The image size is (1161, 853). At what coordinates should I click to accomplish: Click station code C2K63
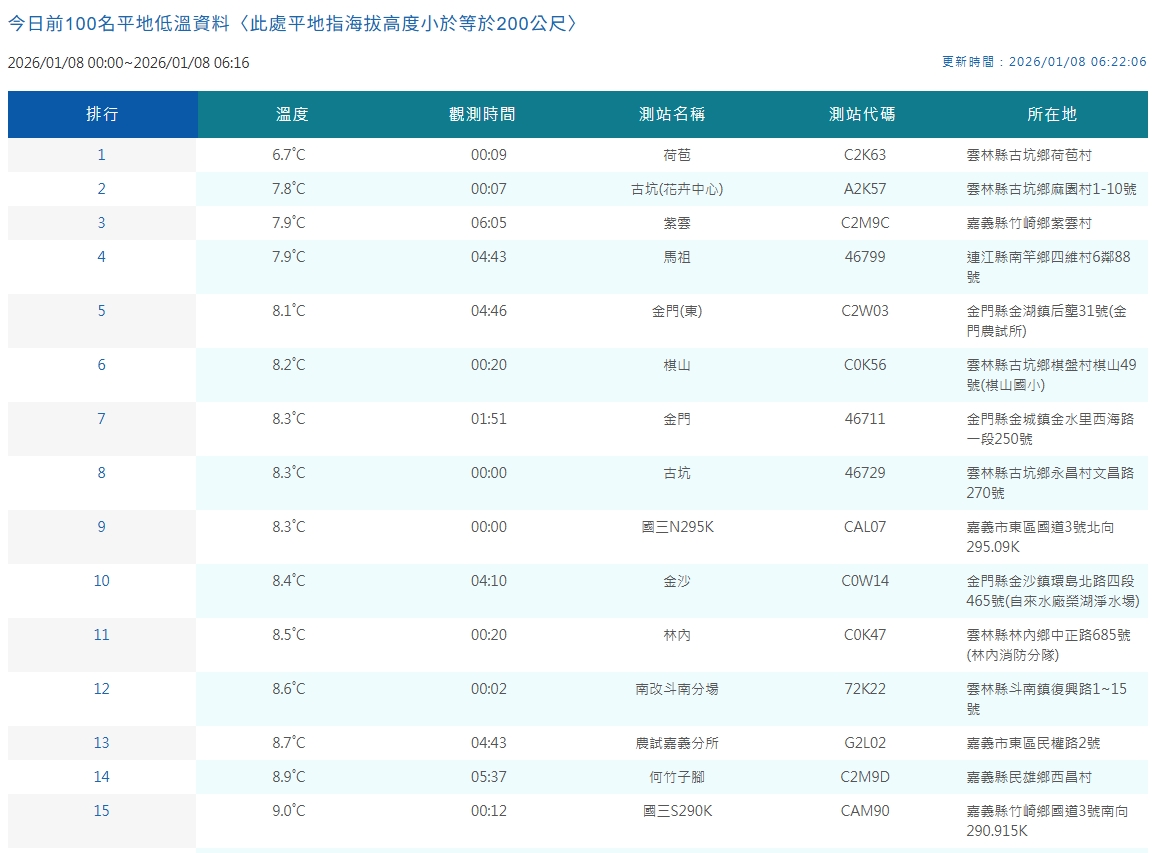pyautogui.click(x=865, y=155)
